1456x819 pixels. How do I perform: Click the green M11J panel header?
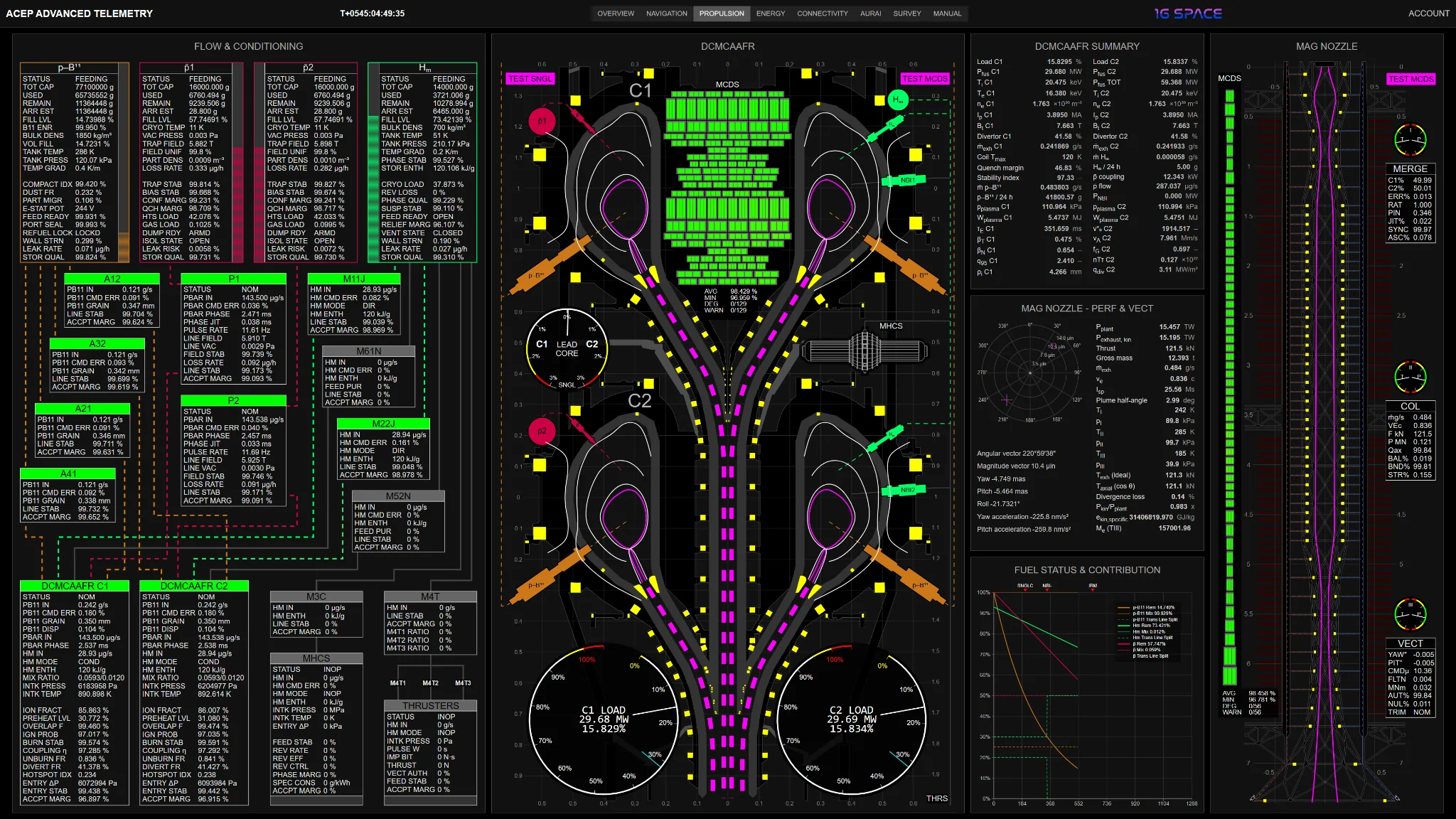click(x=354, y=279)
